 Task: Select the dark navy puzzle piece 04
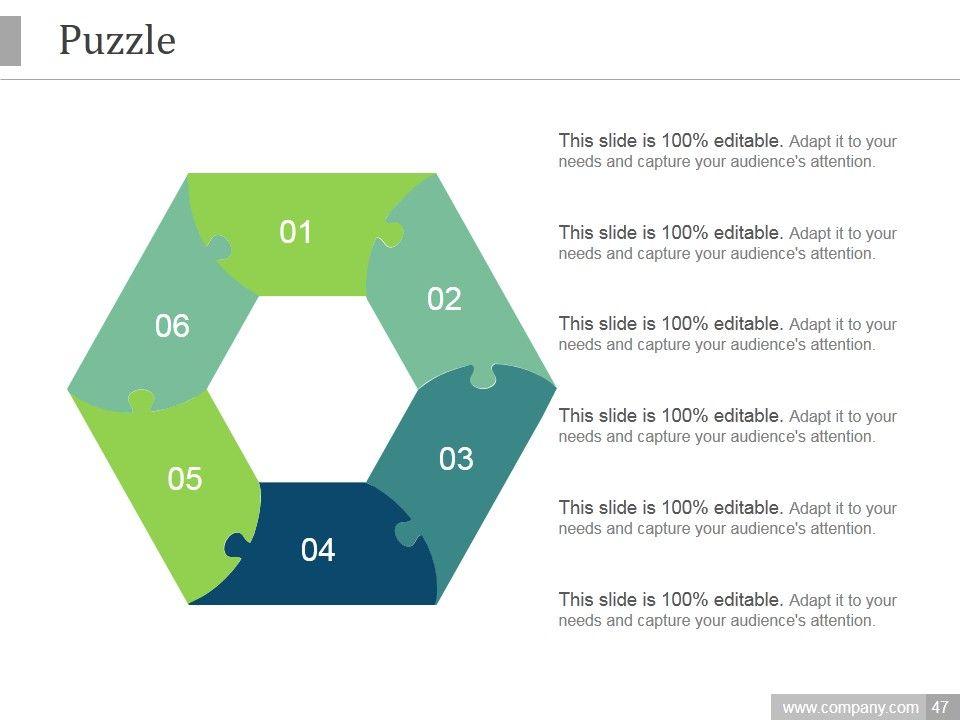(x=318, y=549)
